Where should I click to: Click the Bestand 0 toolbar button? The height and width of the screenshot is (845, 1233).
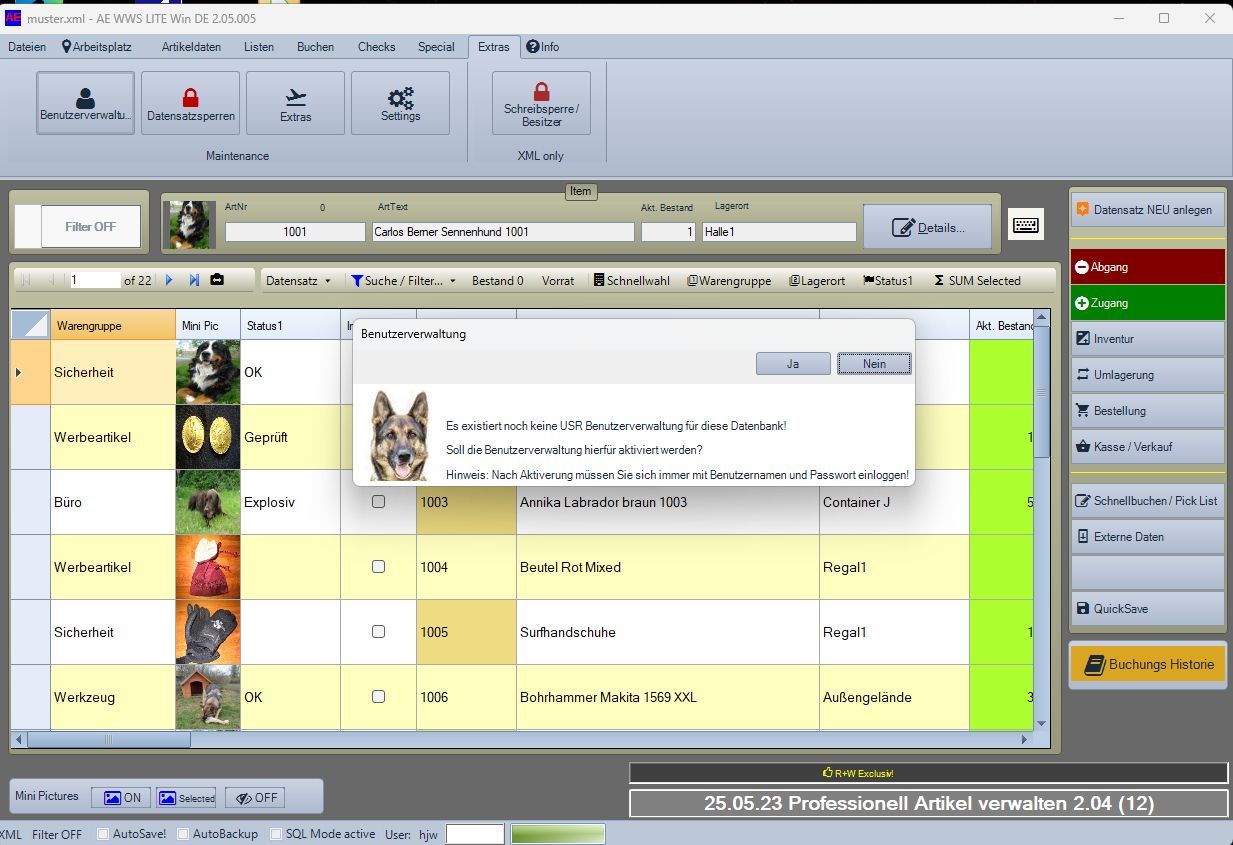click(x=498, y=281)
